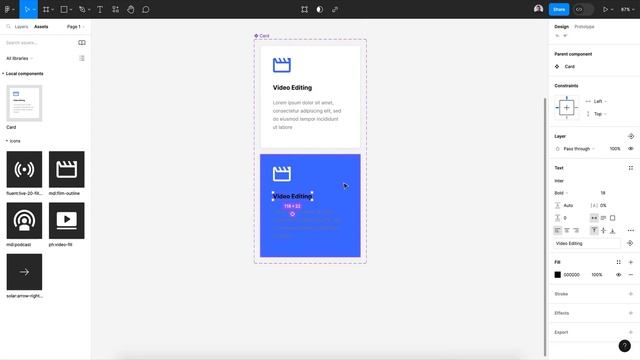Align text right
640x360 pixels.
576,231
